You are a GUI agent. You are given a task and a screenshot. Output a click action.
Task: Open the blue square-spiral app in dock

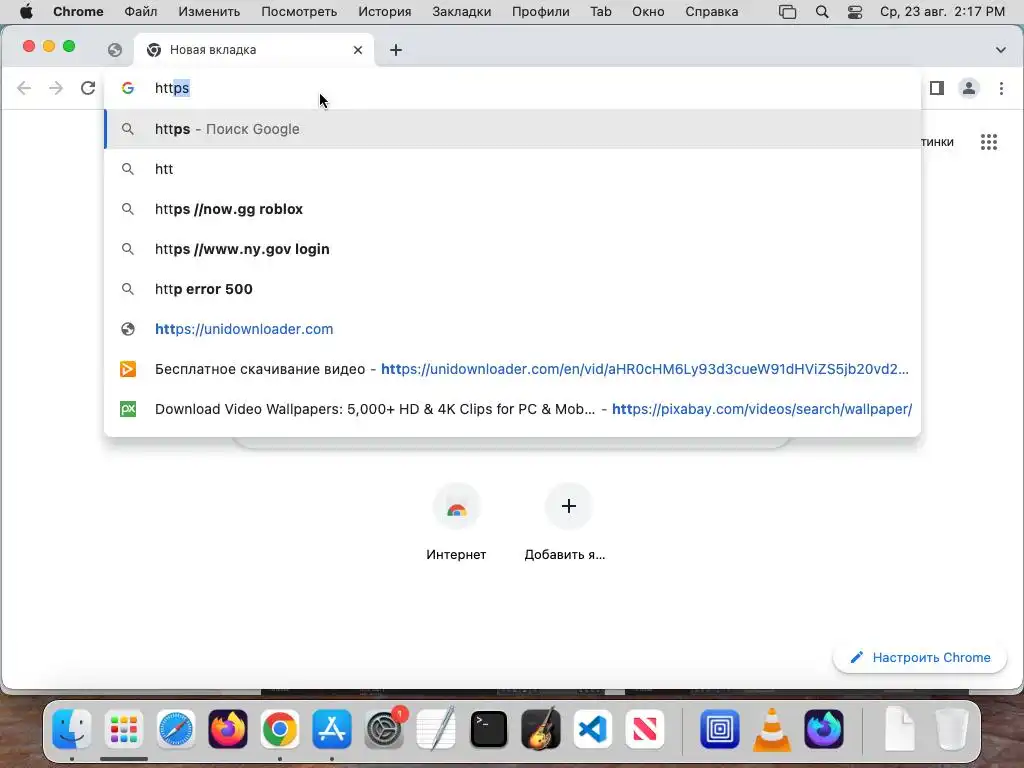click(x=720, y=729)
